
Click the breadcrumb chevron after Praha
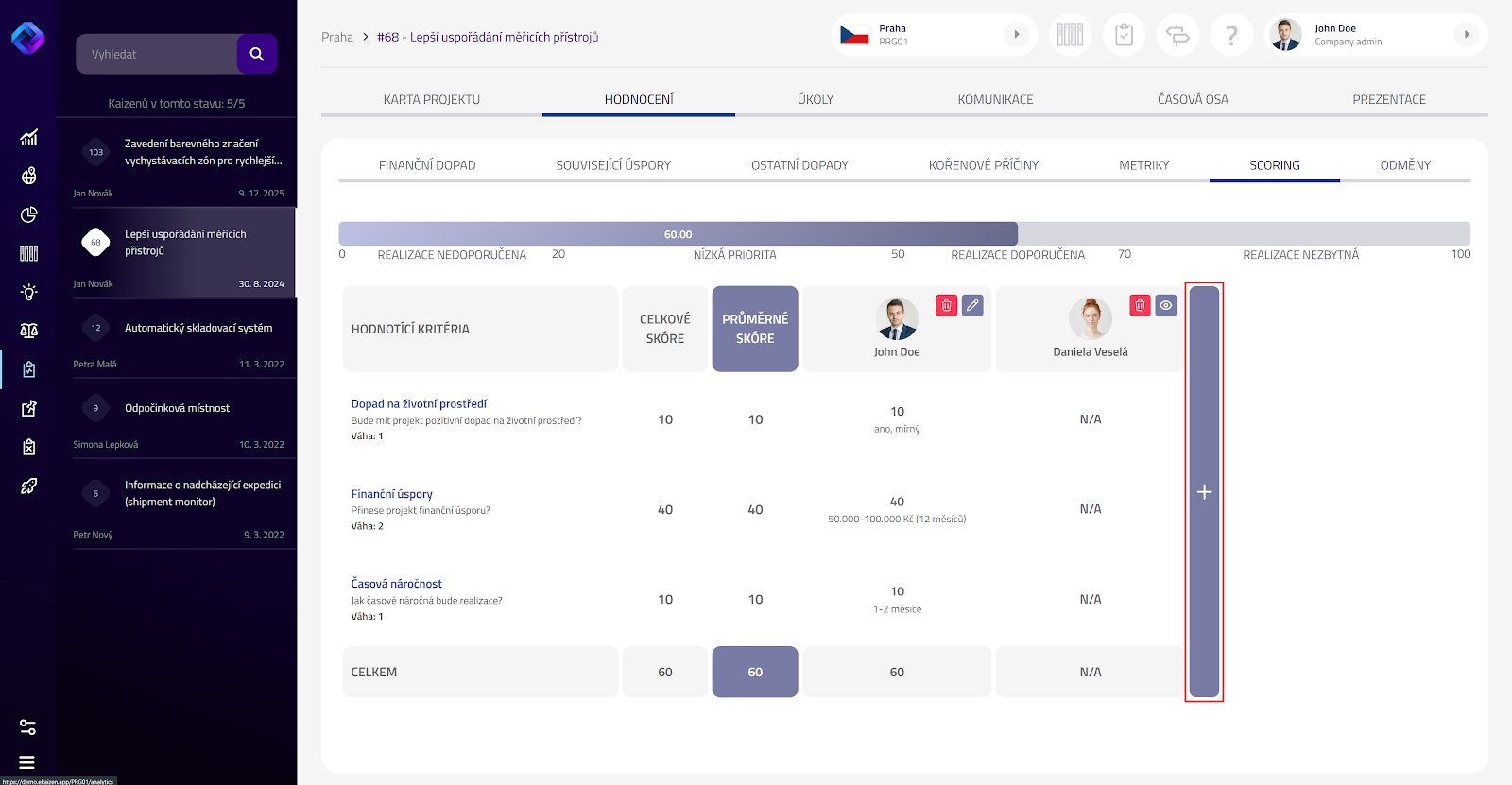click(366, 38)
